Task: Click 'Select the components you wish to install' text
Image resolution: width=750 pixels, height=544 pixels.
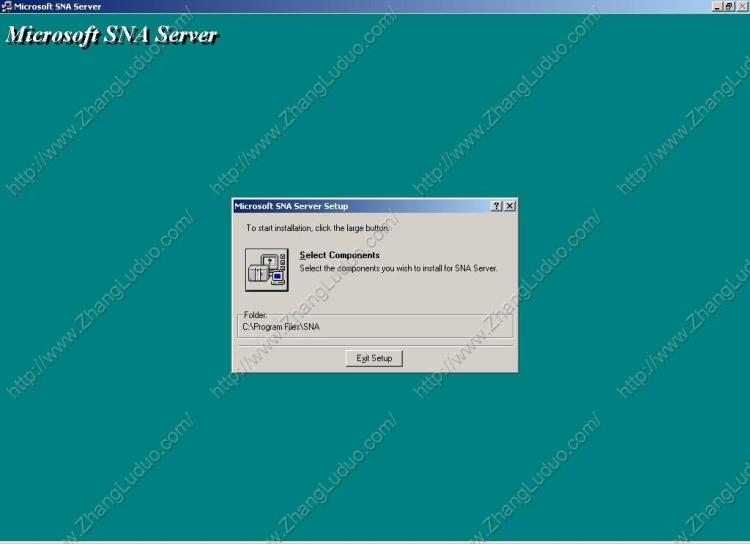Action: (x=398, y=268)
